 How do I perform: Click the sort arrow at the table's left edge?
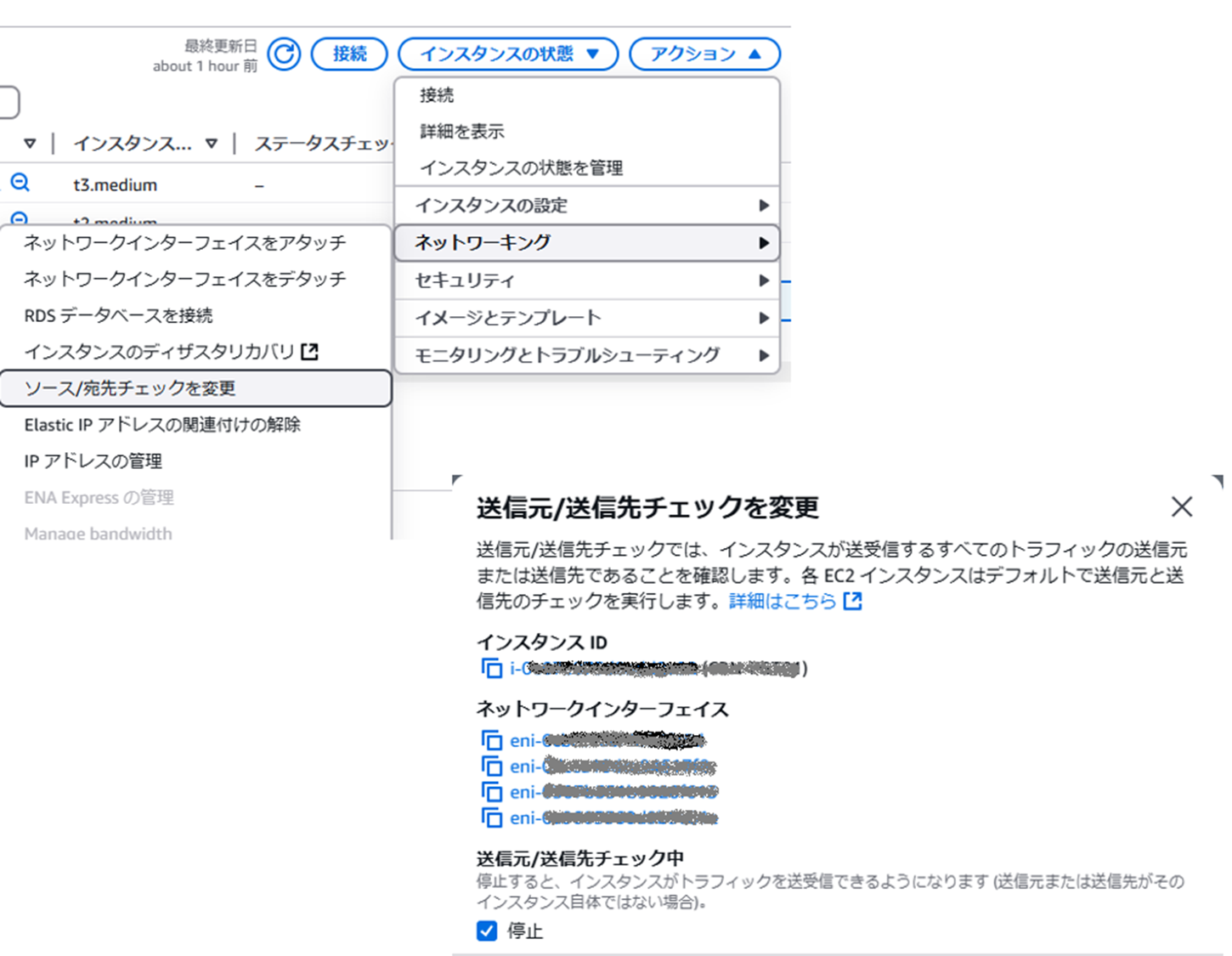30,144
